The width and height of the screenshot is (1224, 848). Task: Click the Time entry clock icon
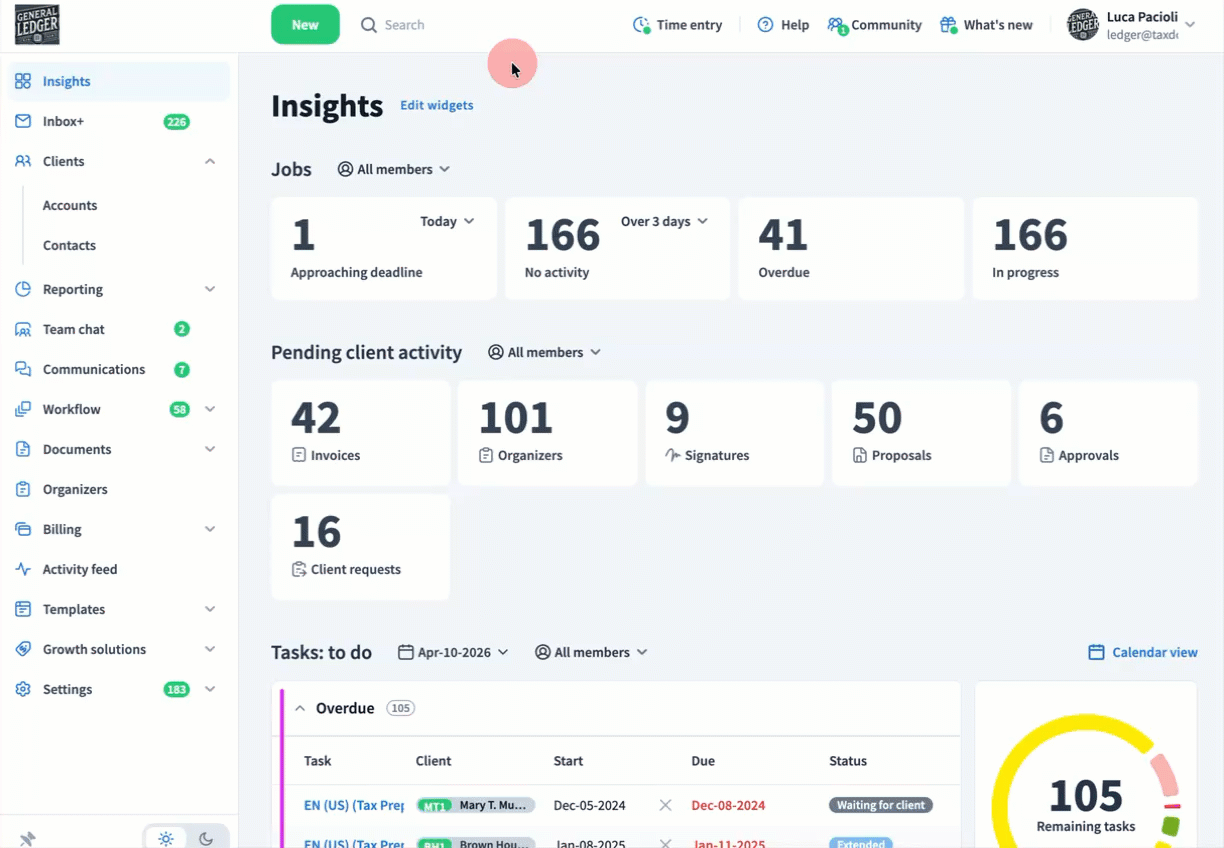tap(641, 25)
